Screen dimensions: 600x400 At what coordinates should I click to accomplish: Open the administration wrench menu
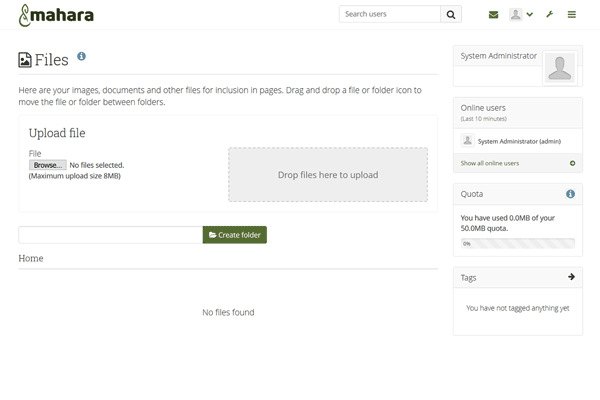549,15
